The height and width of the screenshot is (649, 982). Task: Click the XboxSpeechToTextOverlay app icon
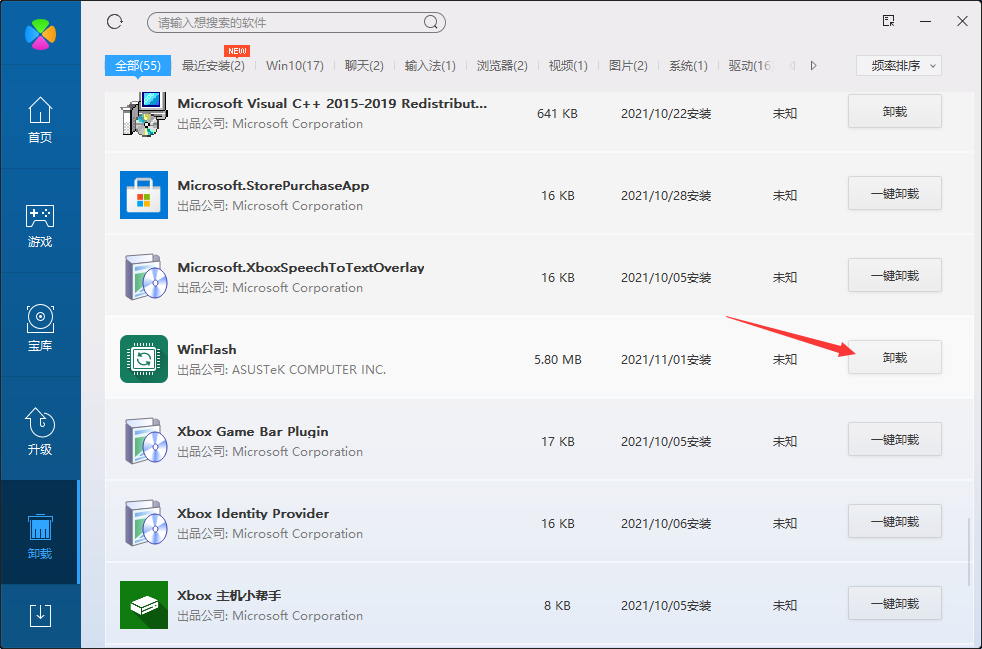(144, 277)
